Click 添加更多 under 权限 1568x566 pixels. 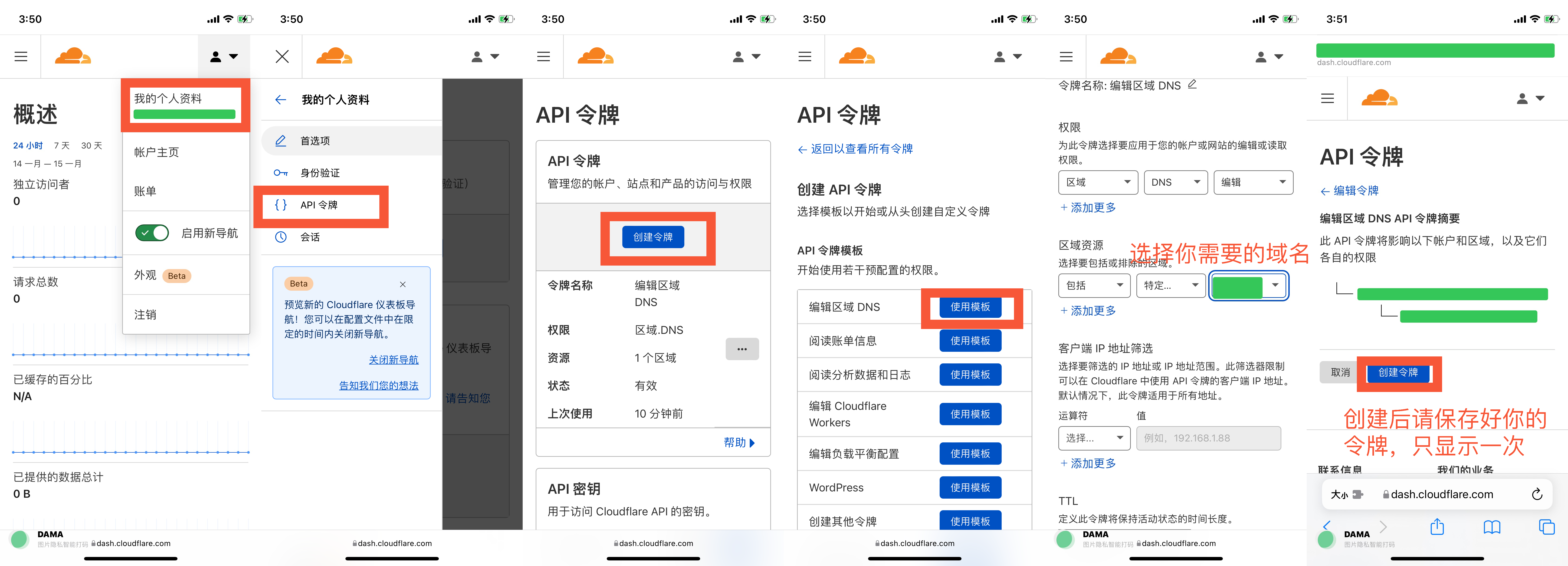[1088, 207]
